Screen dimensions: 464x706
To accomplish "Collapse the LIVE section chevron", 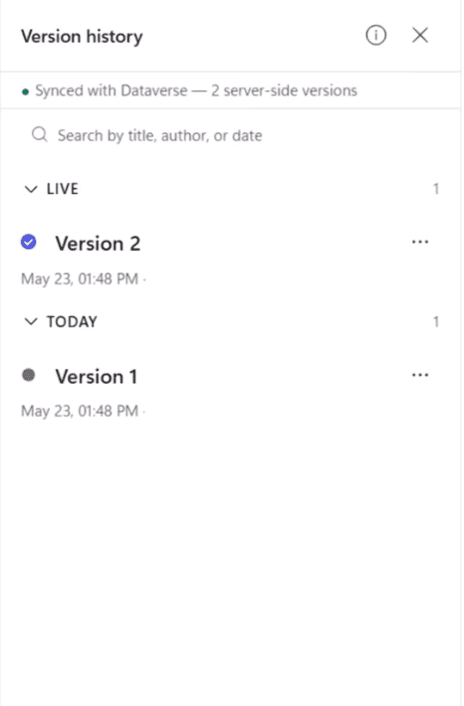I will (31, 189).
